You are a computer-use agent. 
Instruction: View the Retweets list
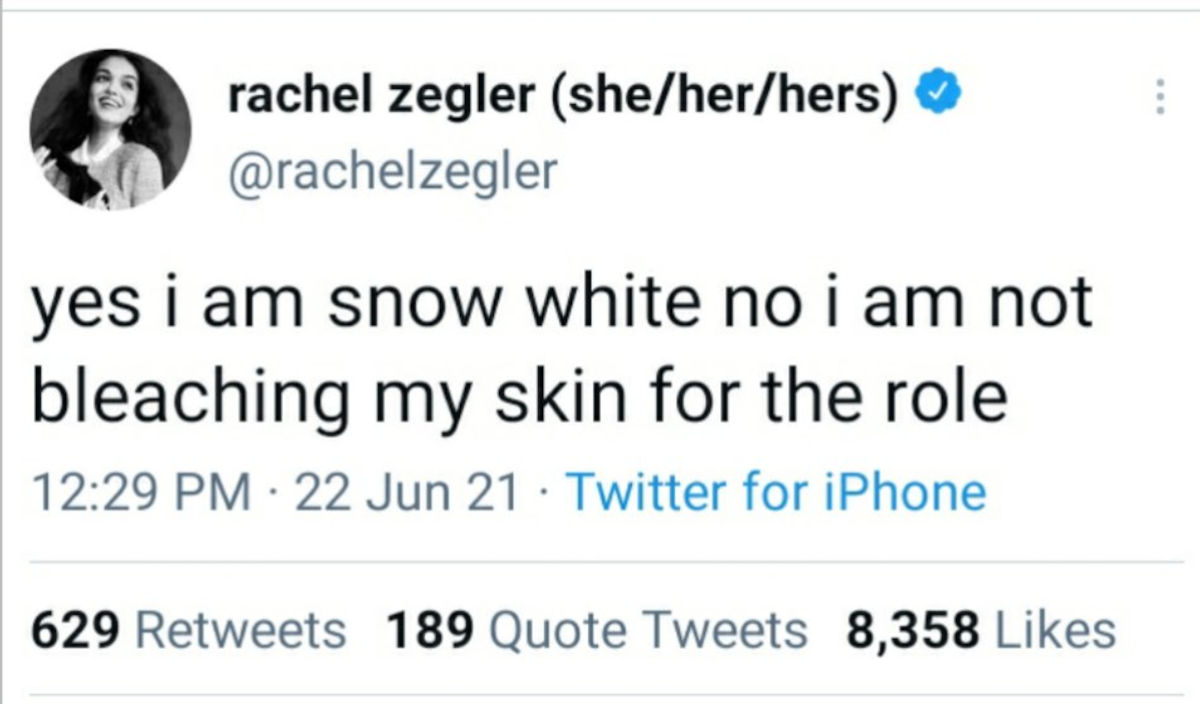point(239,630)
